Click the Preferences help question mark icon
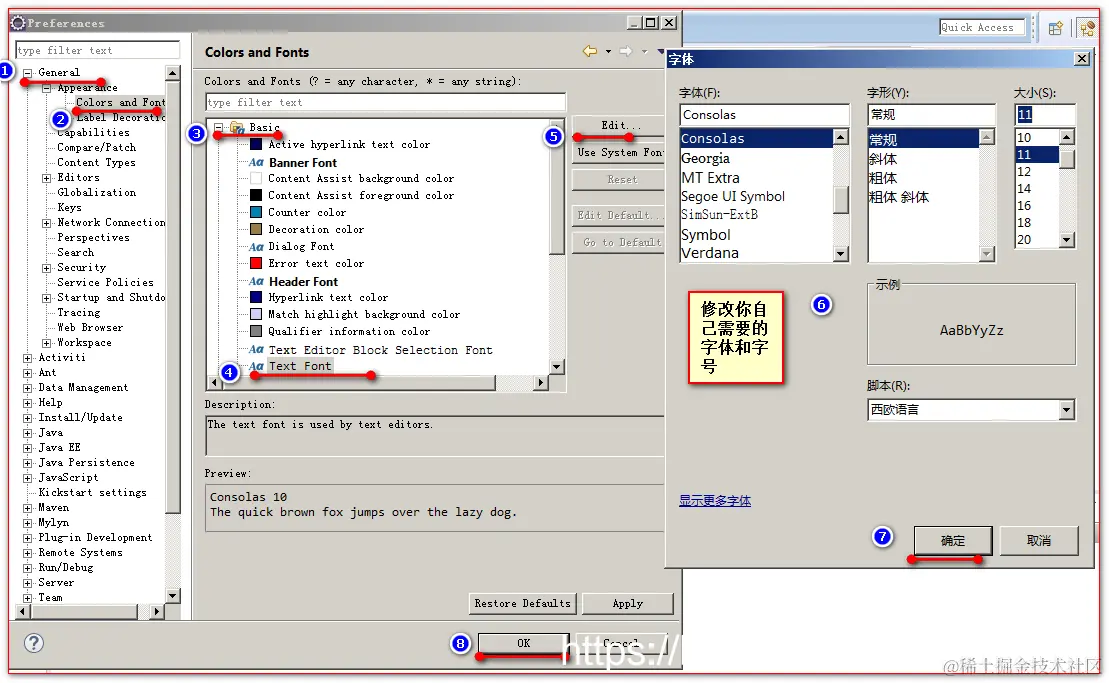 pos(33,643)
